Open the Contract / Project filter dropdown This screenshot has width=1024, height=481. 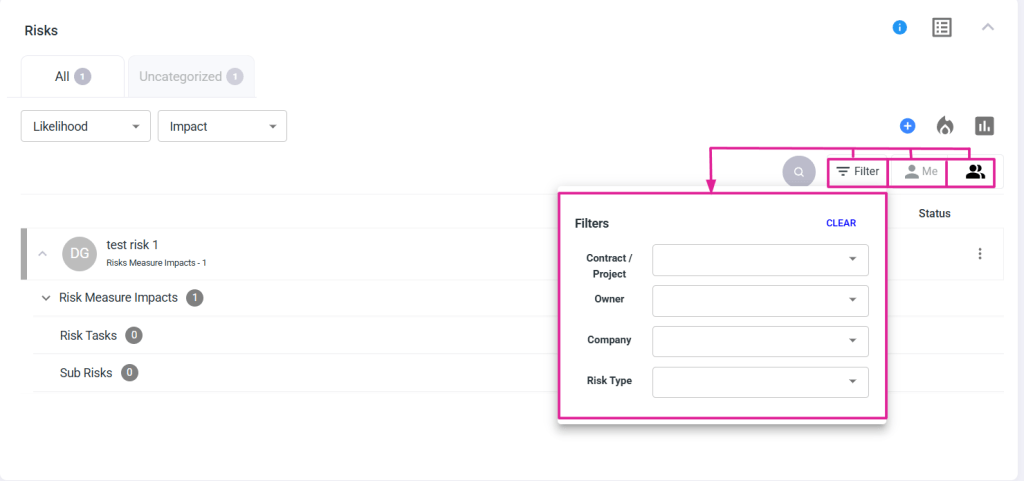[x=760, y=260]
